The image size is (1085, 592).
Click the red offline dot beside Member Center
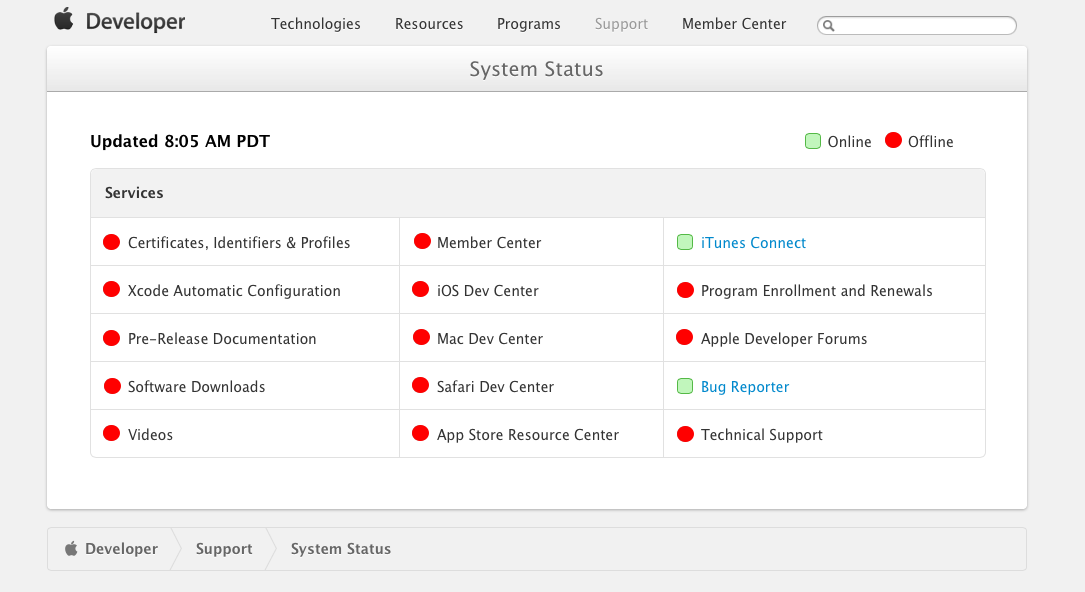point(422,241)
